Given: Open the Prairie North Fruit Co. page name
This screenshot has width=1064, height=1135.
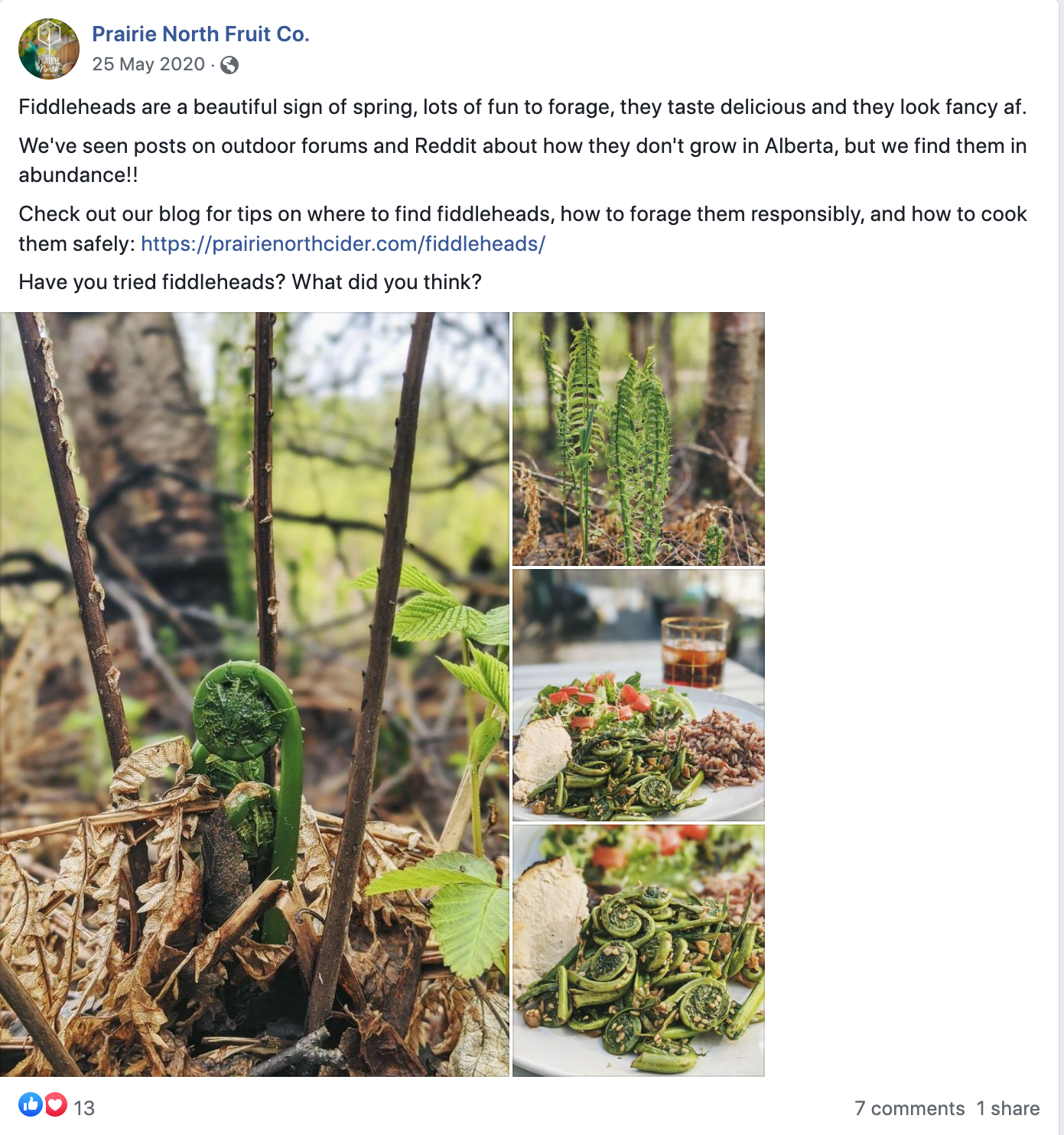Looking at the screenshot, I should pyautogui.click(x=200, y=34).
